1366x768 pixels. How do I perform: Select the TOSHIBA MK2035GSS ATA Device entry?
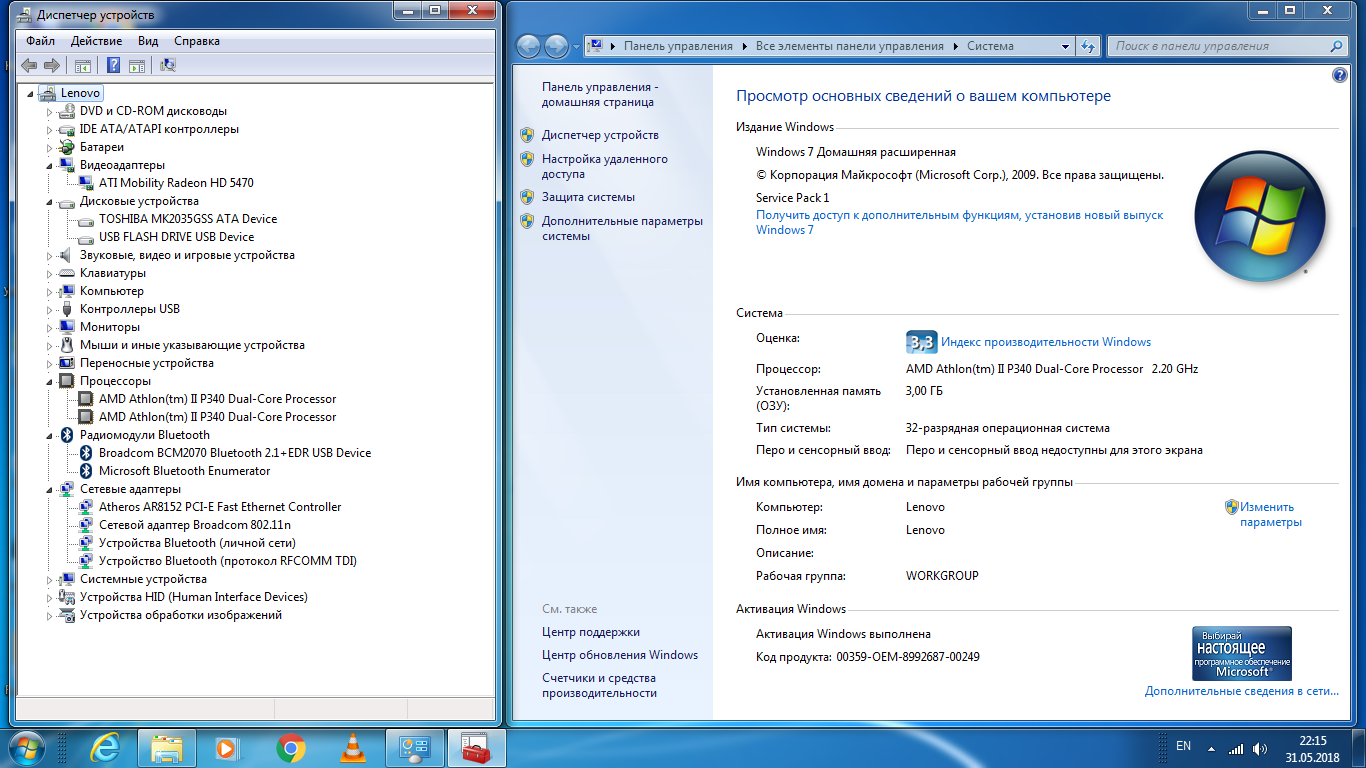coord(188,219)
